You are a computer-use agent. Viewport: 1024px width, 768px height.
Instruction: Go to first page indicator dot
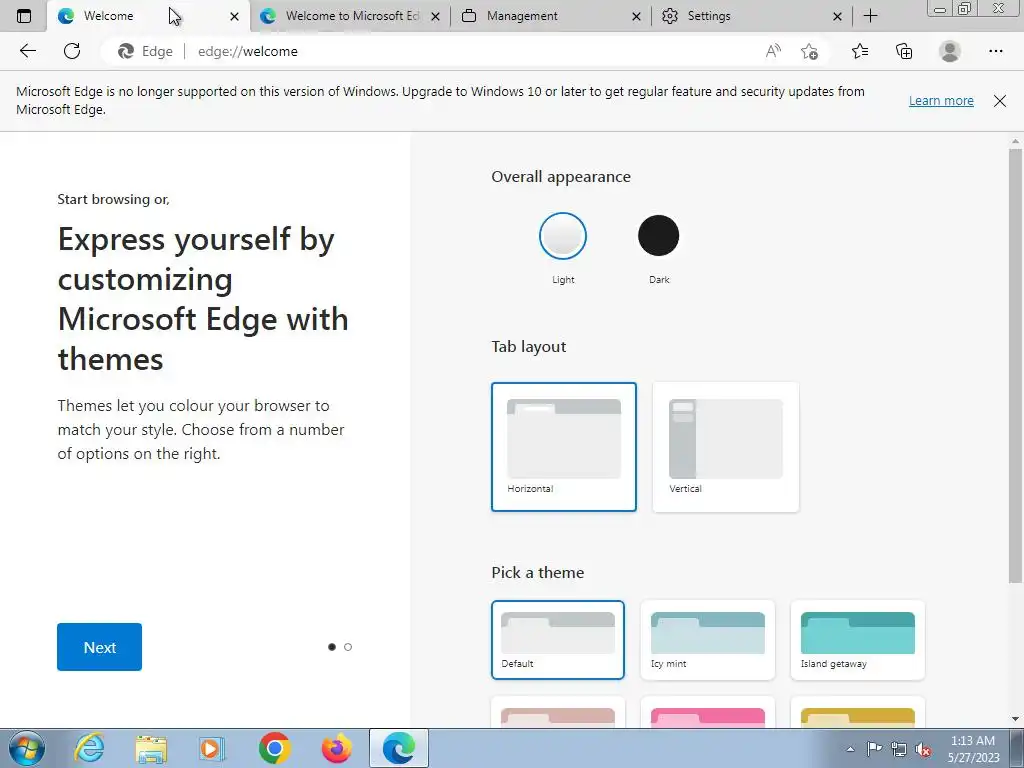[332, 647]
